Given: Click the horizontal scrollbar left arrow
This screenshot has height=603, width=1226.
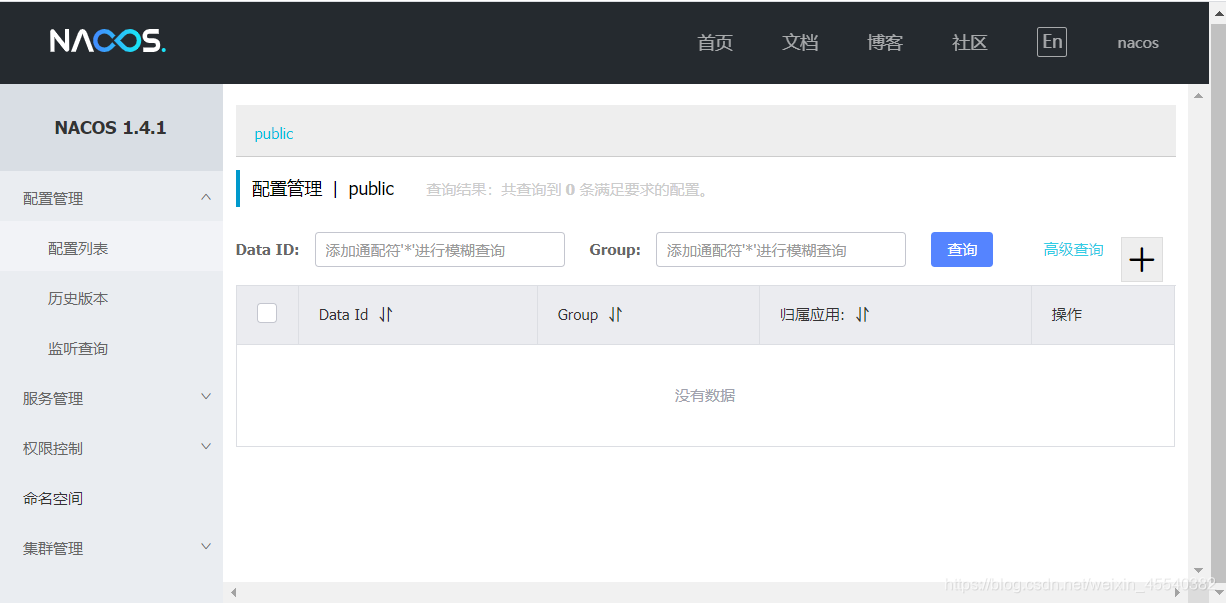Looking at the screenshot, I should [x=234, y=592].
